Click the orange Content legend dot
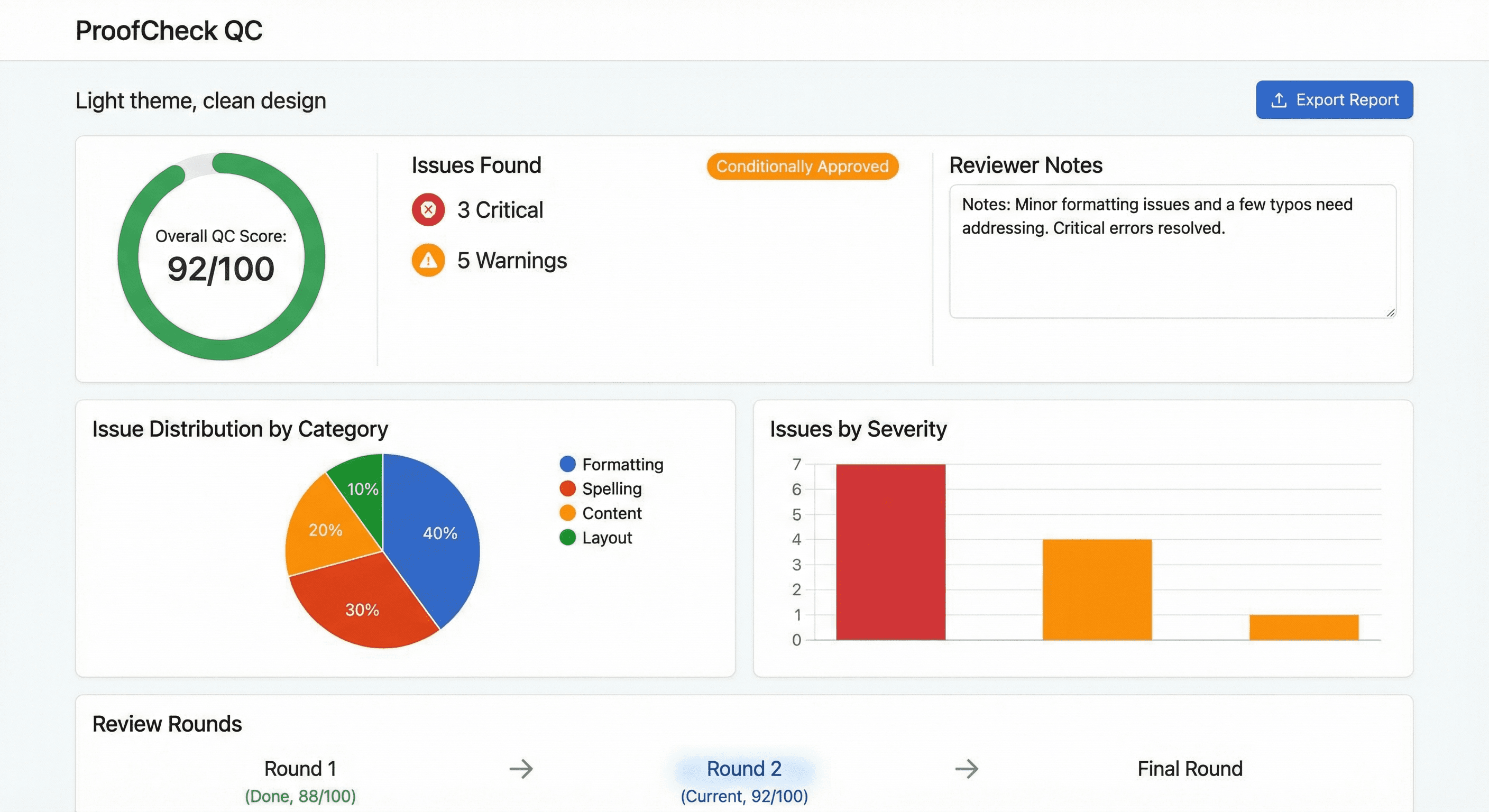The image size is (1489, 812). point(567,513)
